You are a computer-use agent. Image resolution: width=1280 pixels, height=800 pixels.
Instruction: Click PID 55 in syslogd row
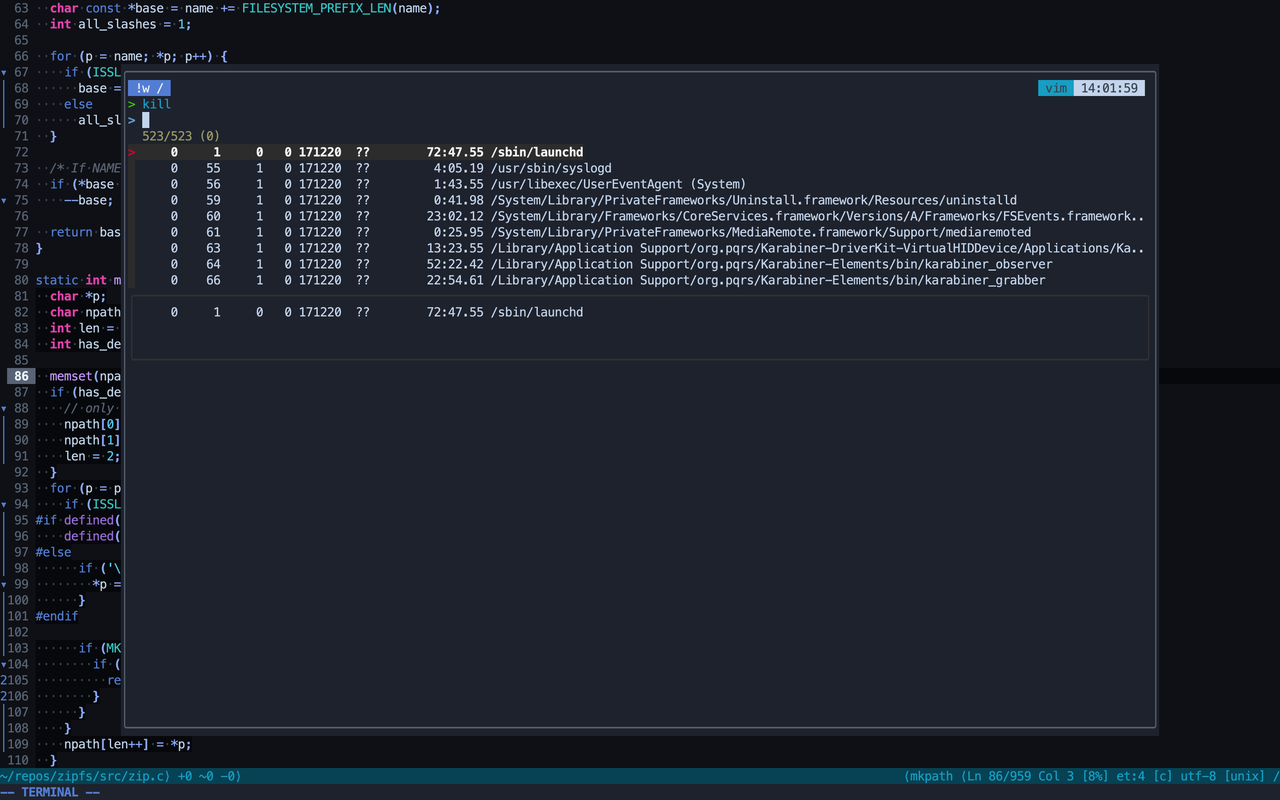coord(214,168)
